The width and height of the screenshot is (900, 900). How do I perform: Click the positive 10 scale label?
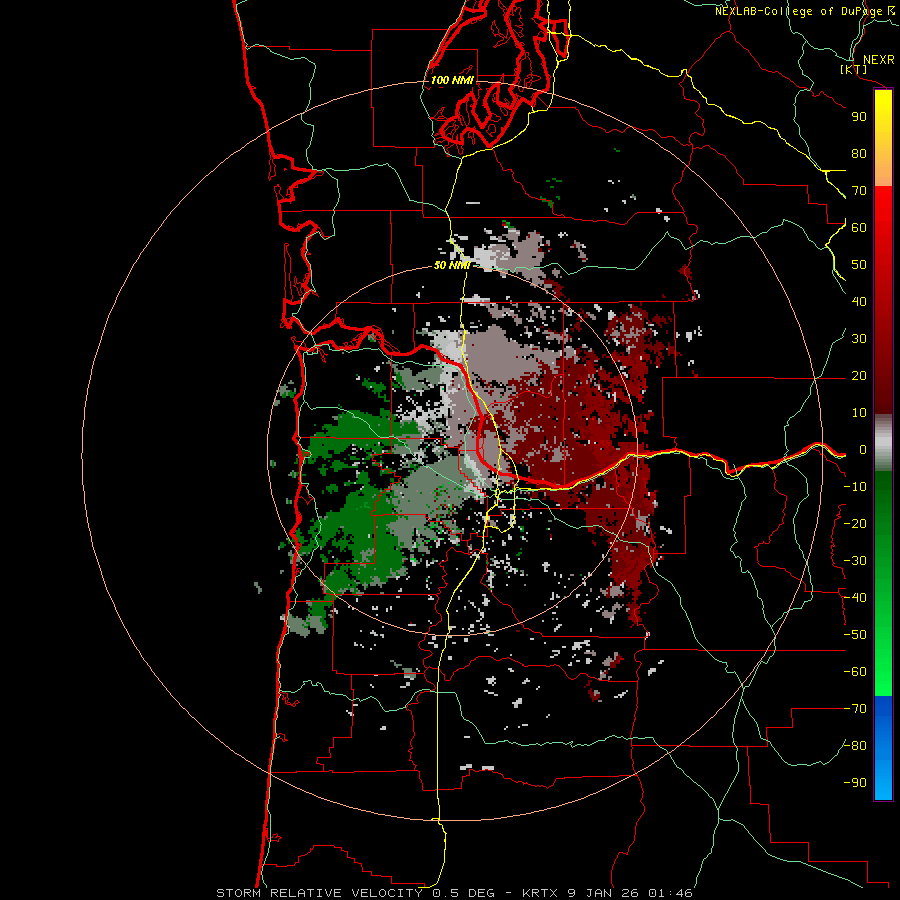[859, 413]
